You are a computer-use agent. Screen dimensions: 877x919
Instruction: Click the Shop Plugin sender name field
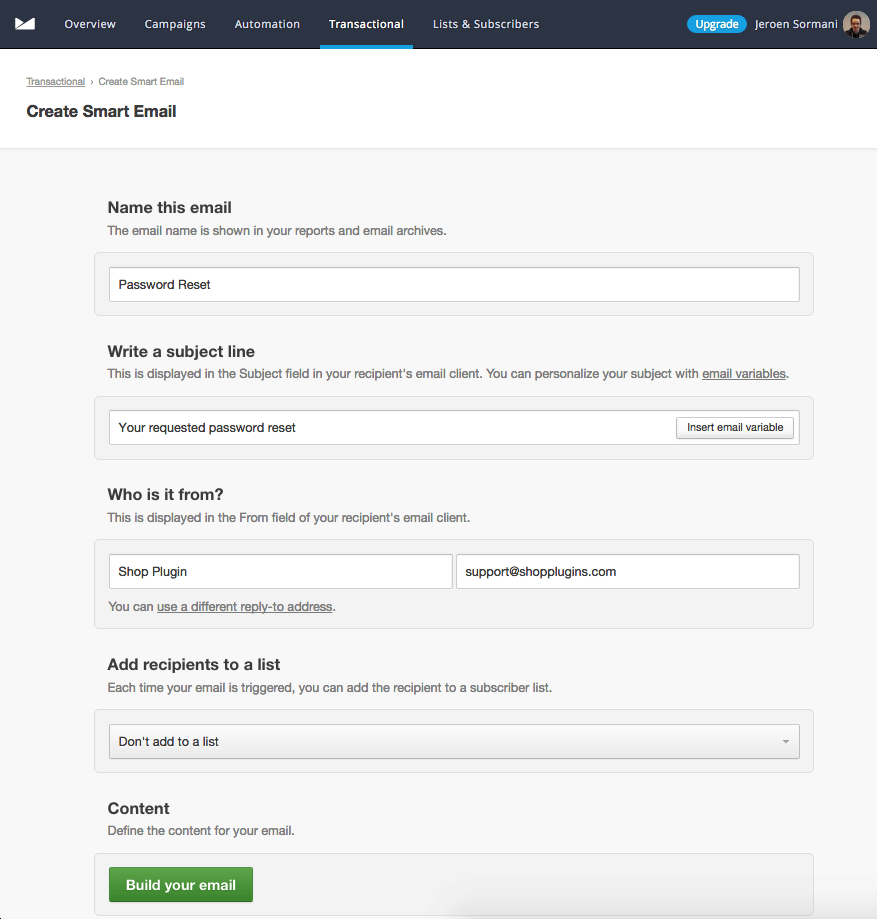point(280,571)
